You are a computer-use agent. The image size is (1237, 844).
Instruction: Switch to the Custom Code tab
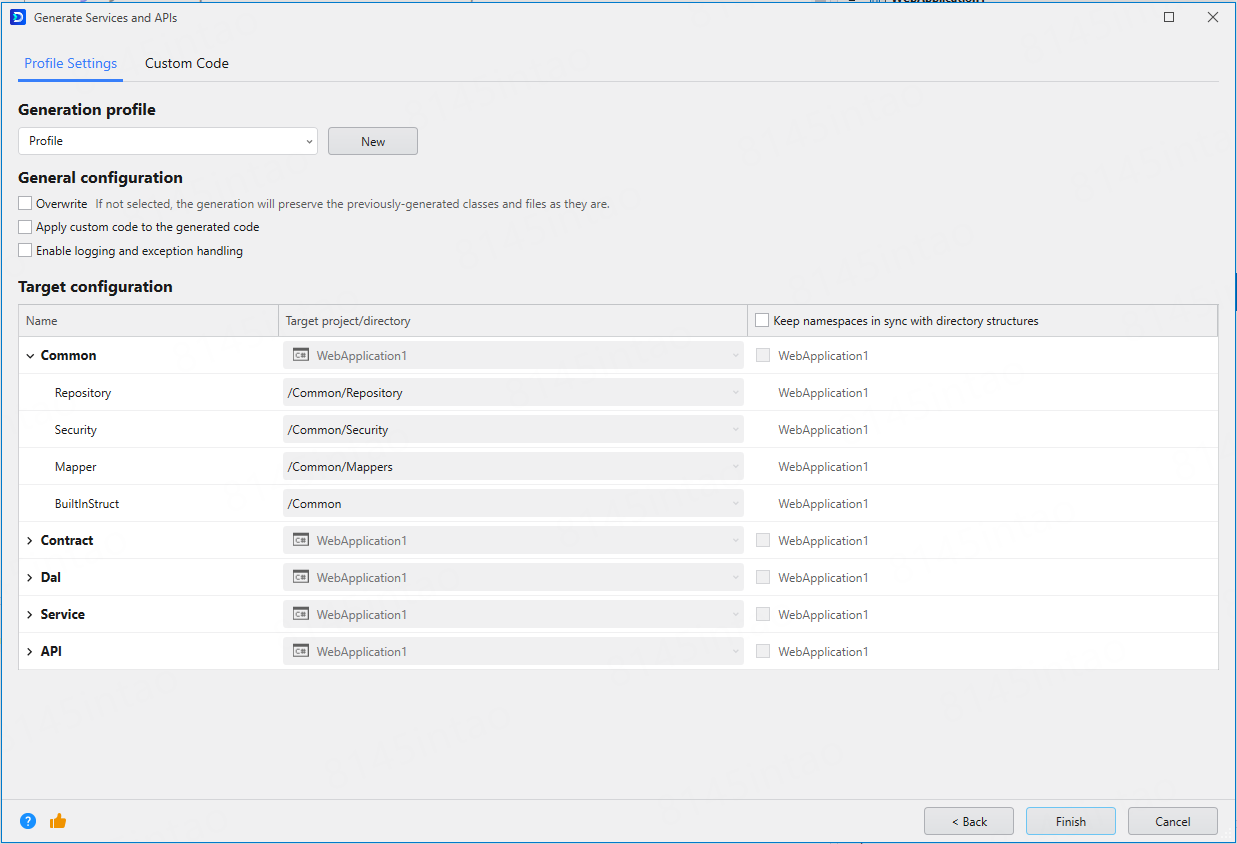(187, 63)
